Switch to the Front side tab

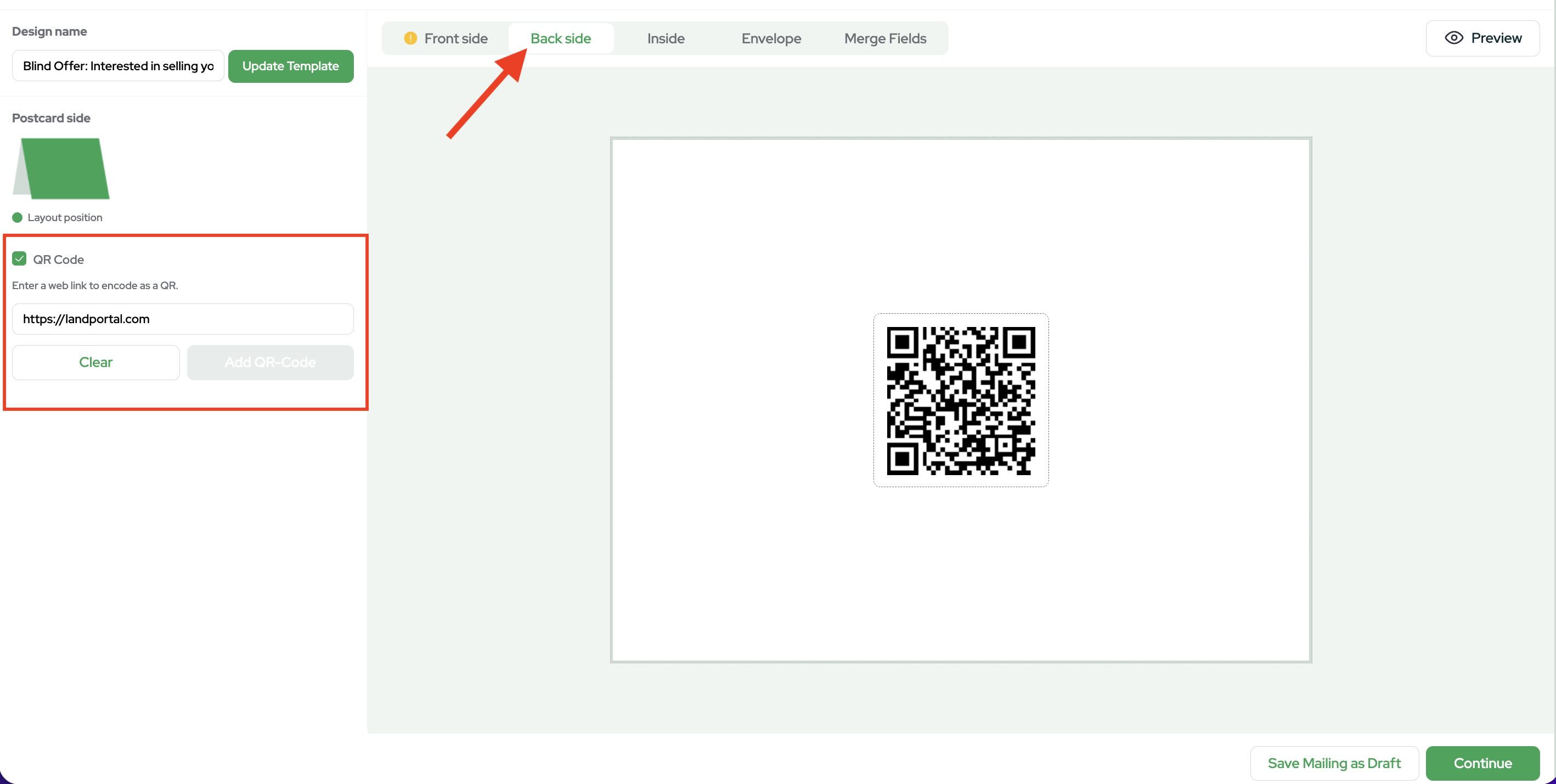click(455, 38)
